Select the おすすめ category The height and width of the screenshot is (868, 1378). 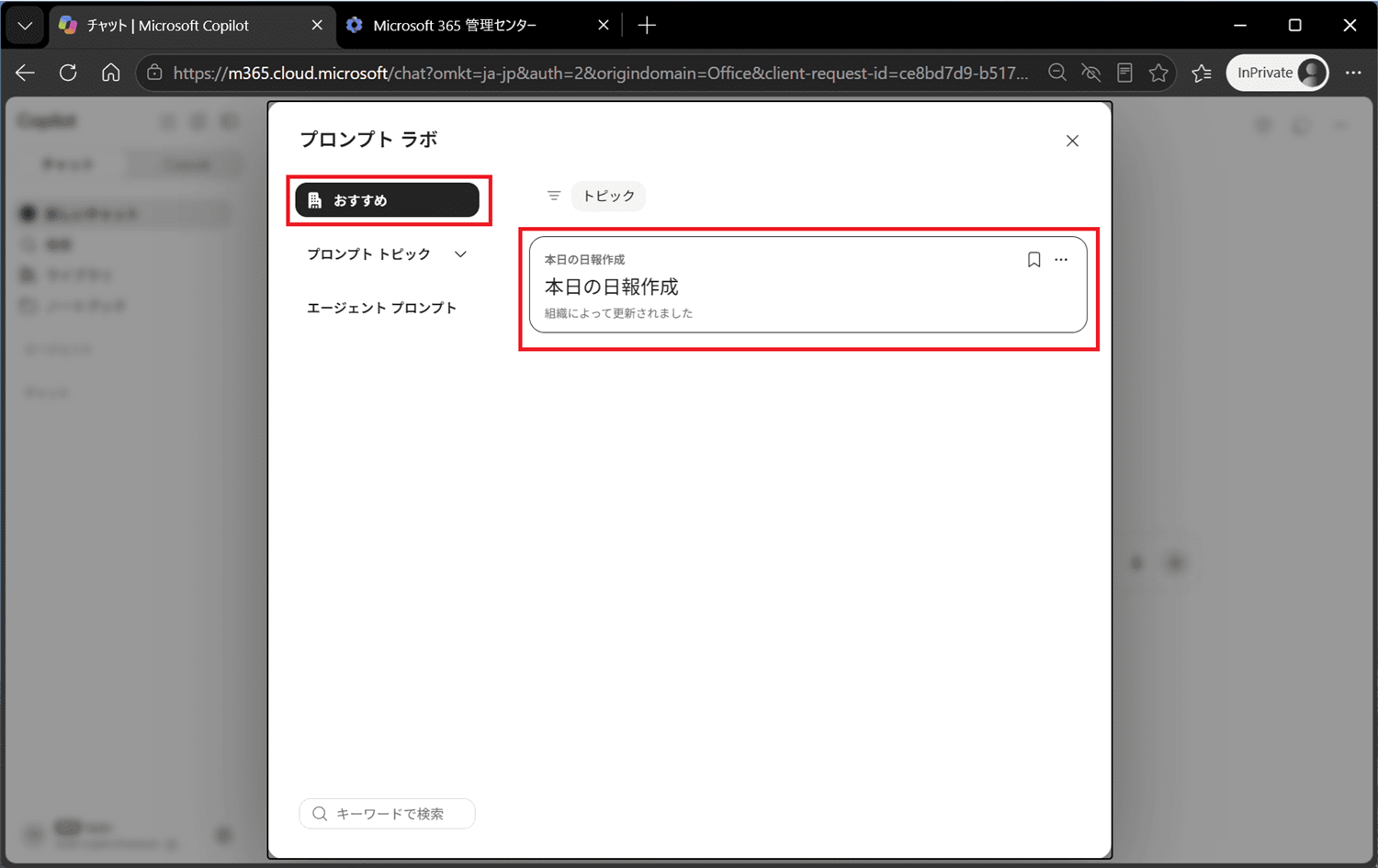(387, 200)
